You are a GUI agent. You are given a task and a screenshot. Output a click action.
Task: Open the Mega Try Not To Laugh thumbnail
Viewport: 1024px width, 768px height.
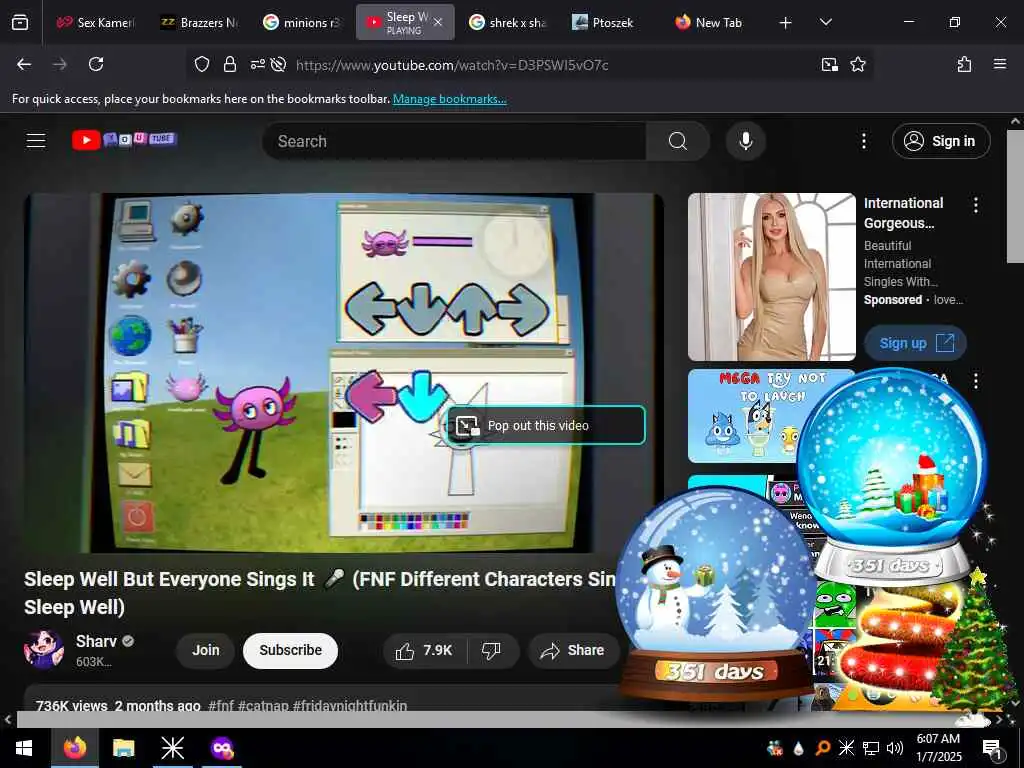[744, 415]
